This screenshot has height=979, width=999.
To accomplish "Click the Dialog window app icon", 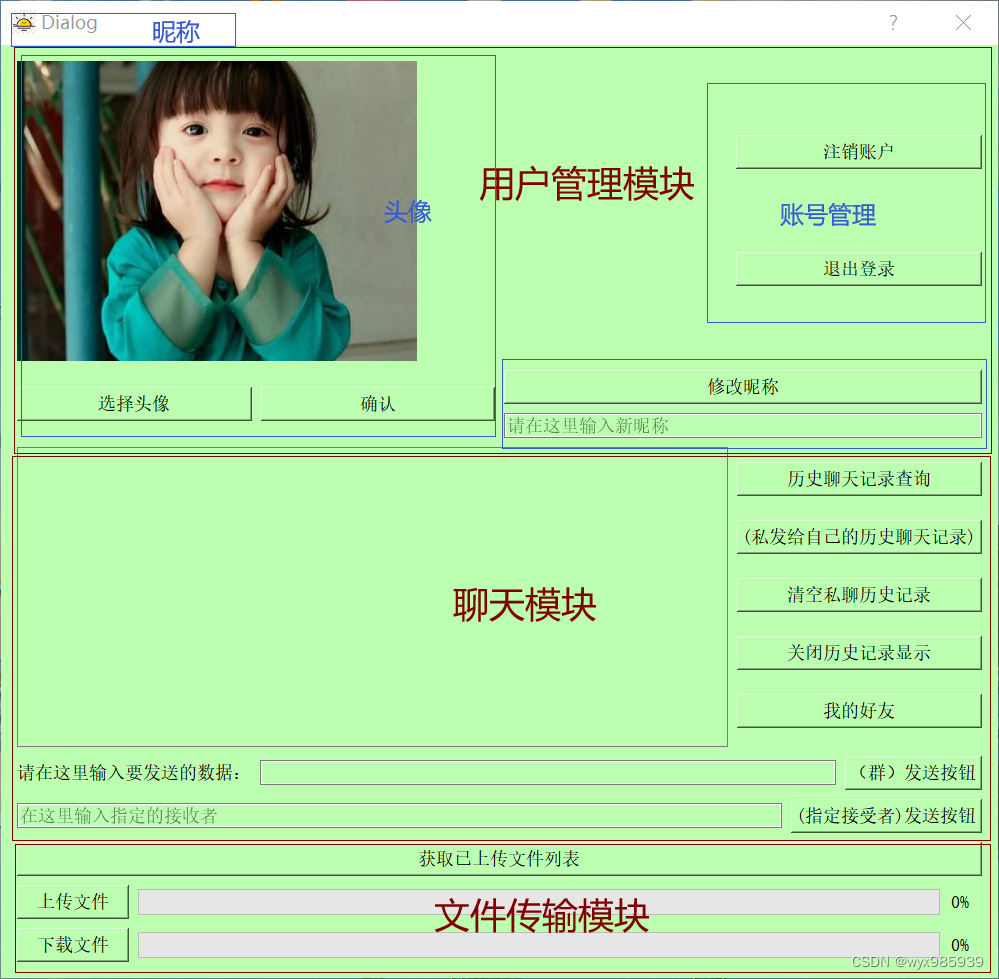I will pos(24,23).
